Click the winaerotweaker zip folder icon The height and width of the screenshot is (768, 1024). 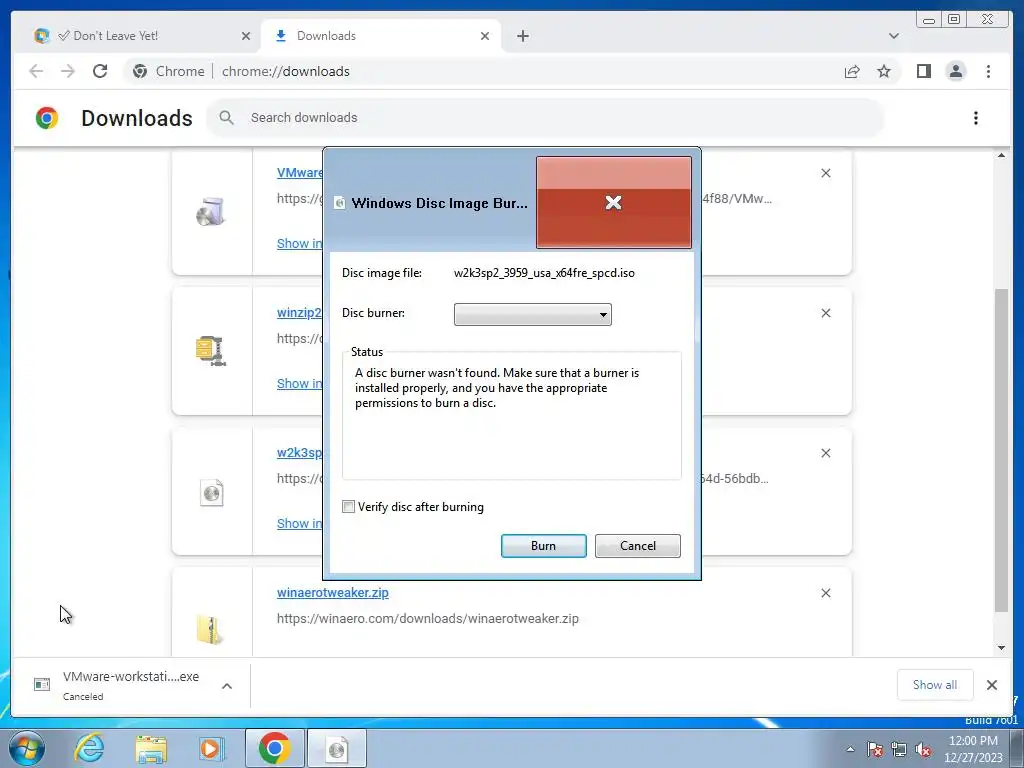[x=210, y=630]
